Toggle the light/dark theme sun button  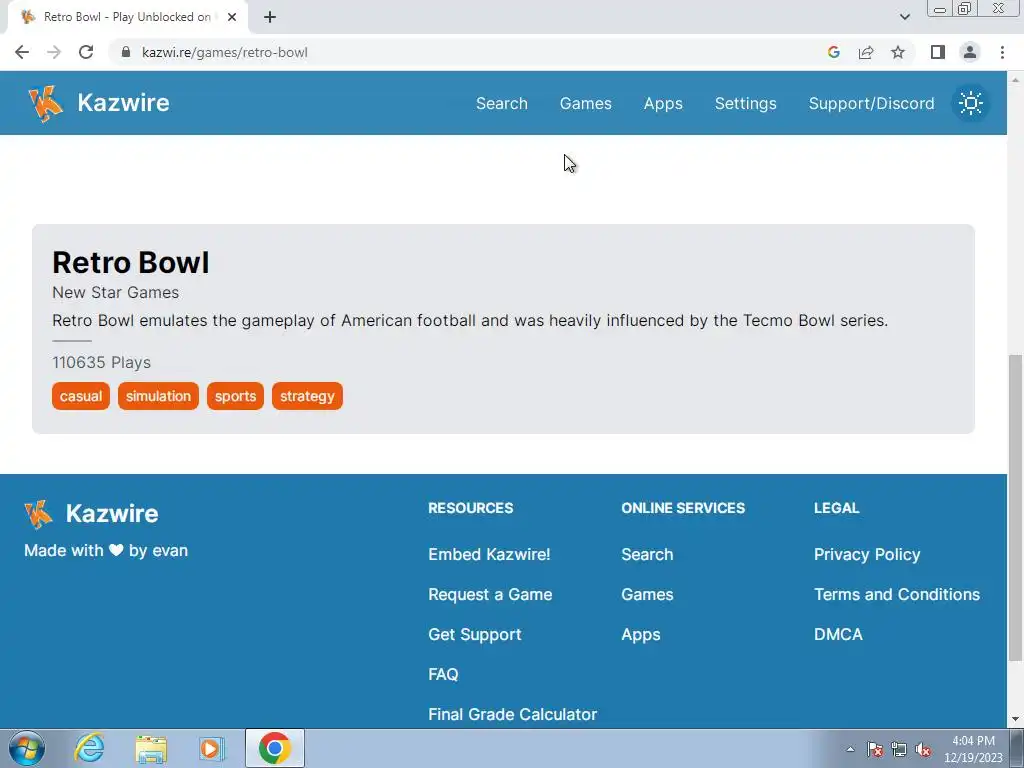(970, 103)
